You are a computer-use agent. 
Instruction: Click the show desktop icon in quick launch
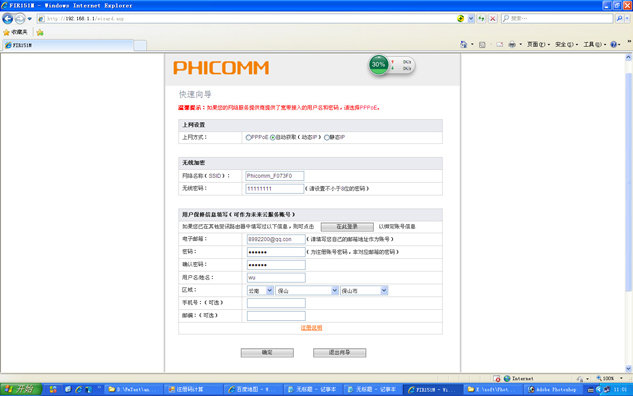point(68,389)
